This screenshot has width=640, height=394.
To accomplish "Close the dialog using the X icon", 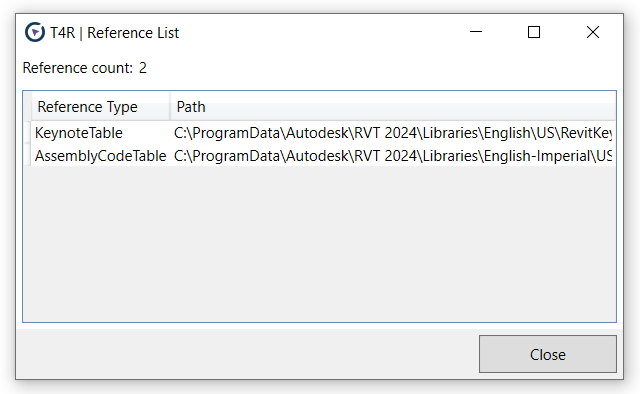I will point(593,32).
